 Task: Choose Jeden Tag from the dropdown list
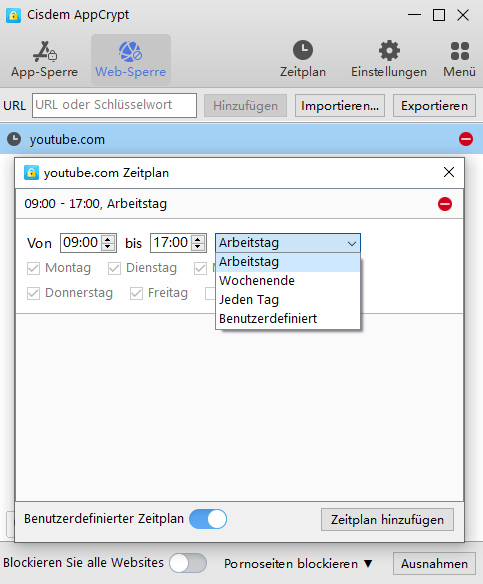click(288, 300)
